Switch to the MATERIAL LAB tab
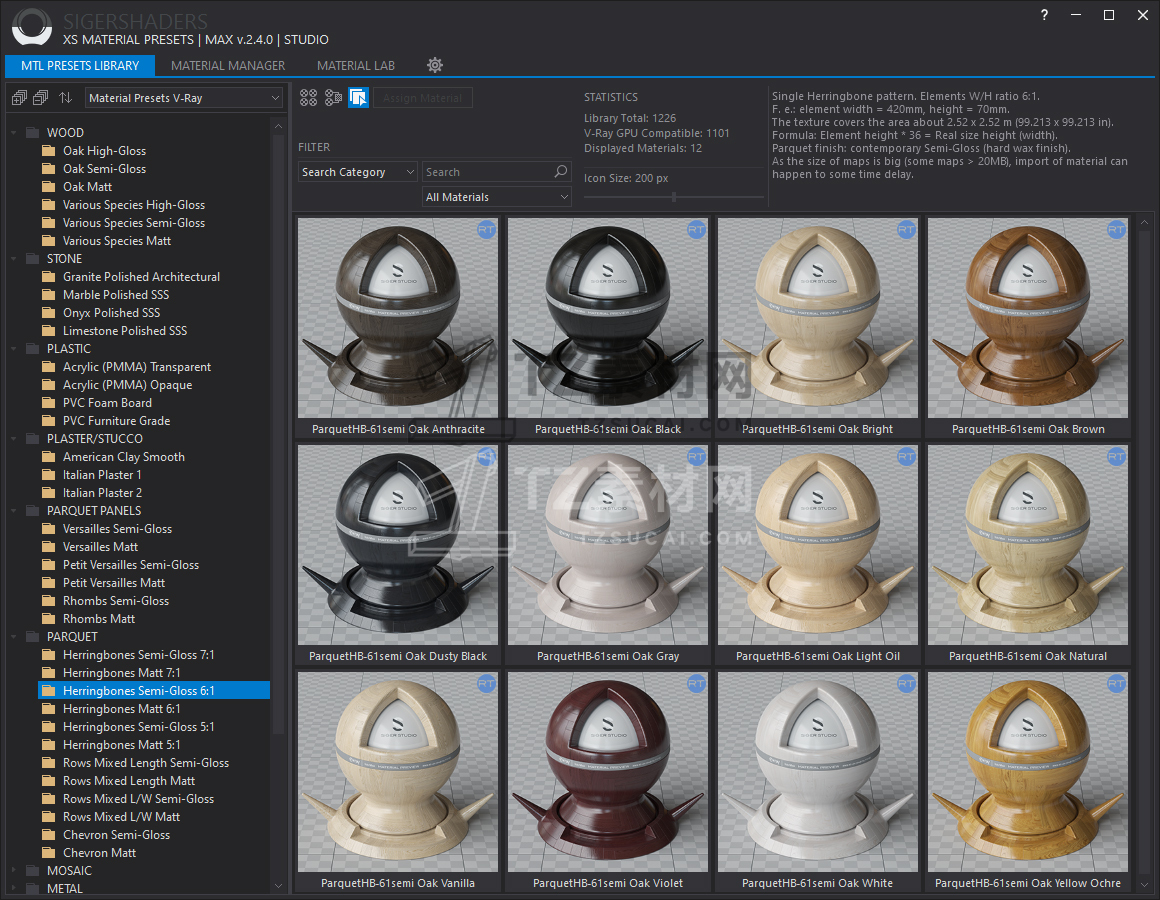 [x=356, y=66]
